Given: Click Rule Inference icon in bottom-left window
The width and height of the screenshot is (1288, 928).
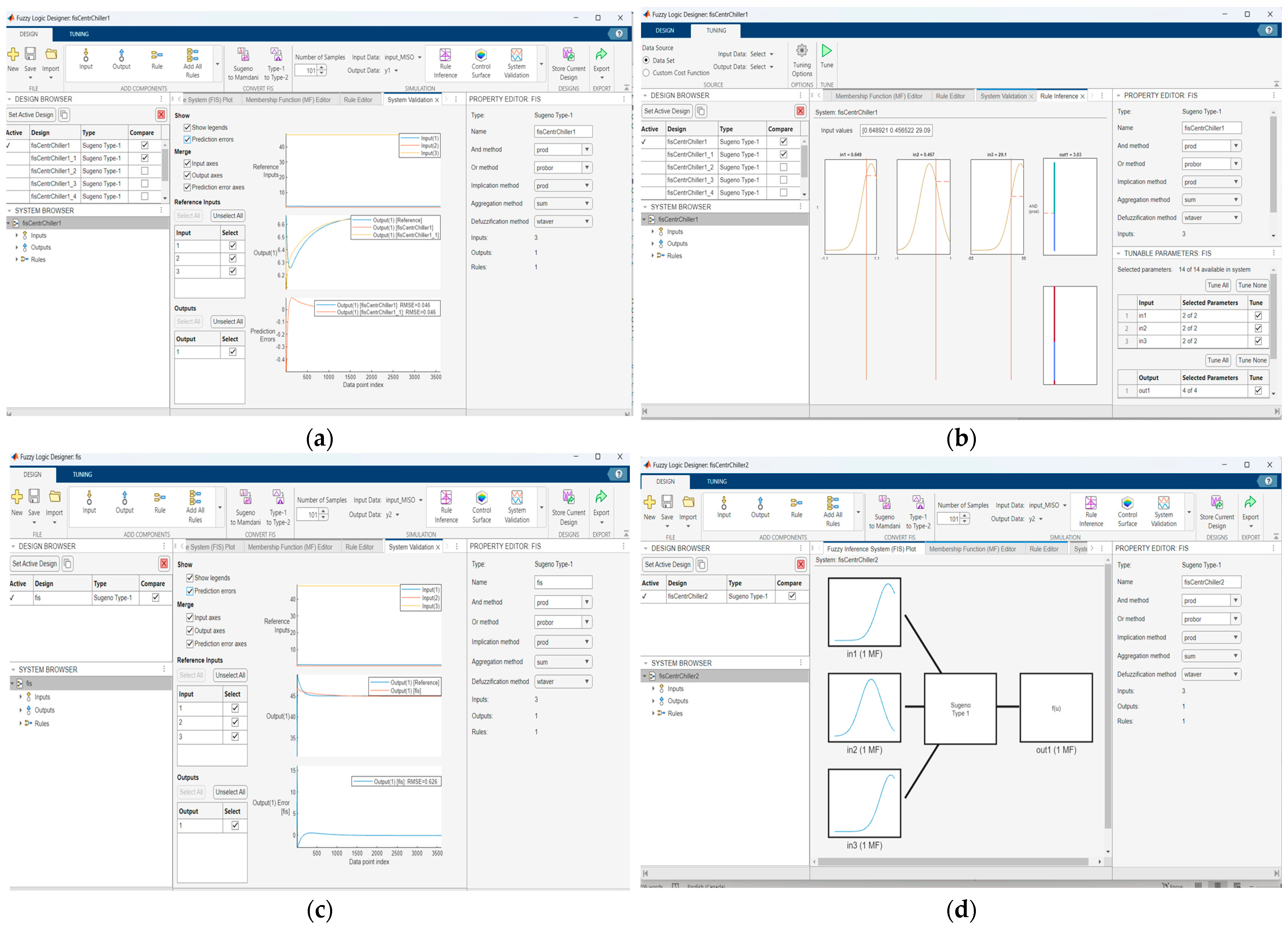Looking at the screenshot, I should pos(446,498).
